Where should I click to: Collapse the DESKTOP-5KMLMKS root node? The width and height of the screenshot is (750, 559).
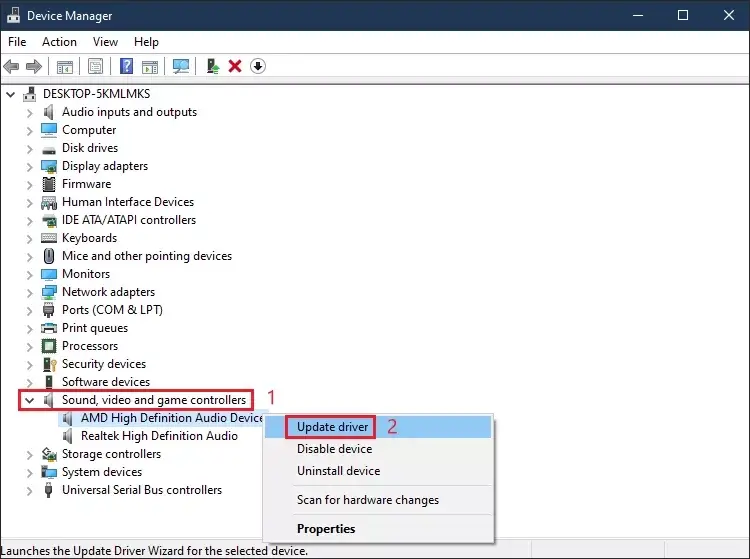[x=11, y=94]
